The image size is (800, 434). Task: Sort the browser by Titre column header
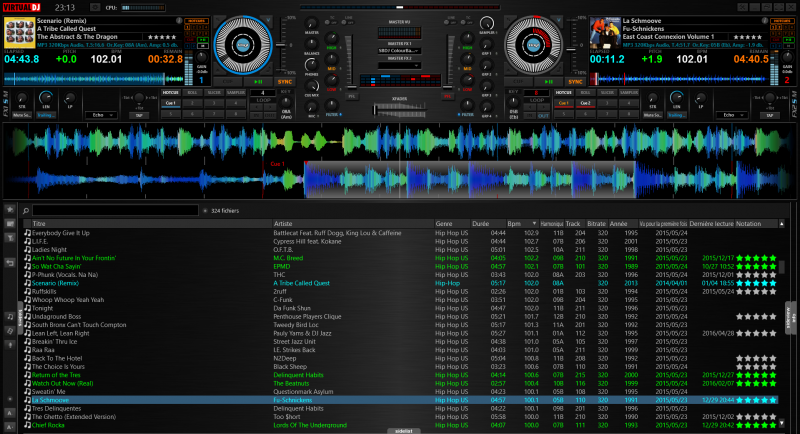pos(151,223)
